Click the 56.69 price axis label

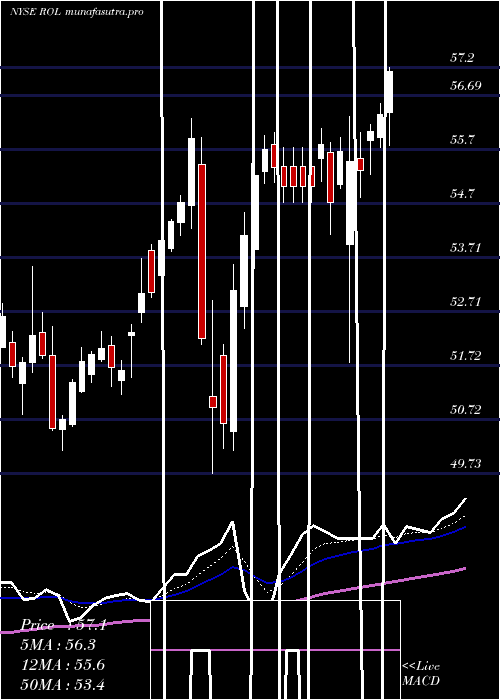click(x=466, y=85)
